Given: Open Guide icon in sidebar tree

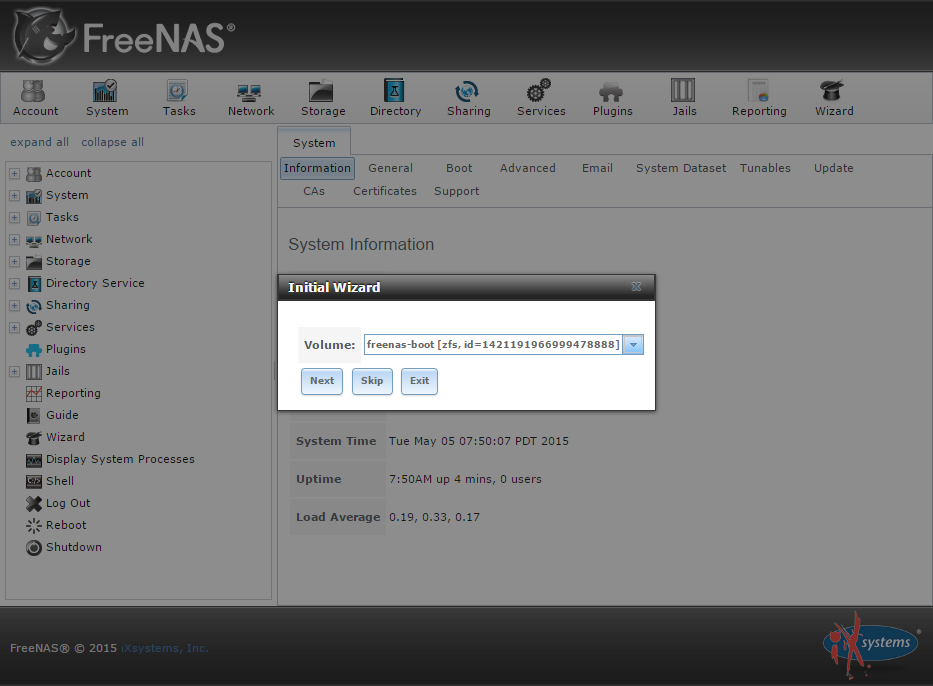Looking at the screenshot, I should click(34, 415).
